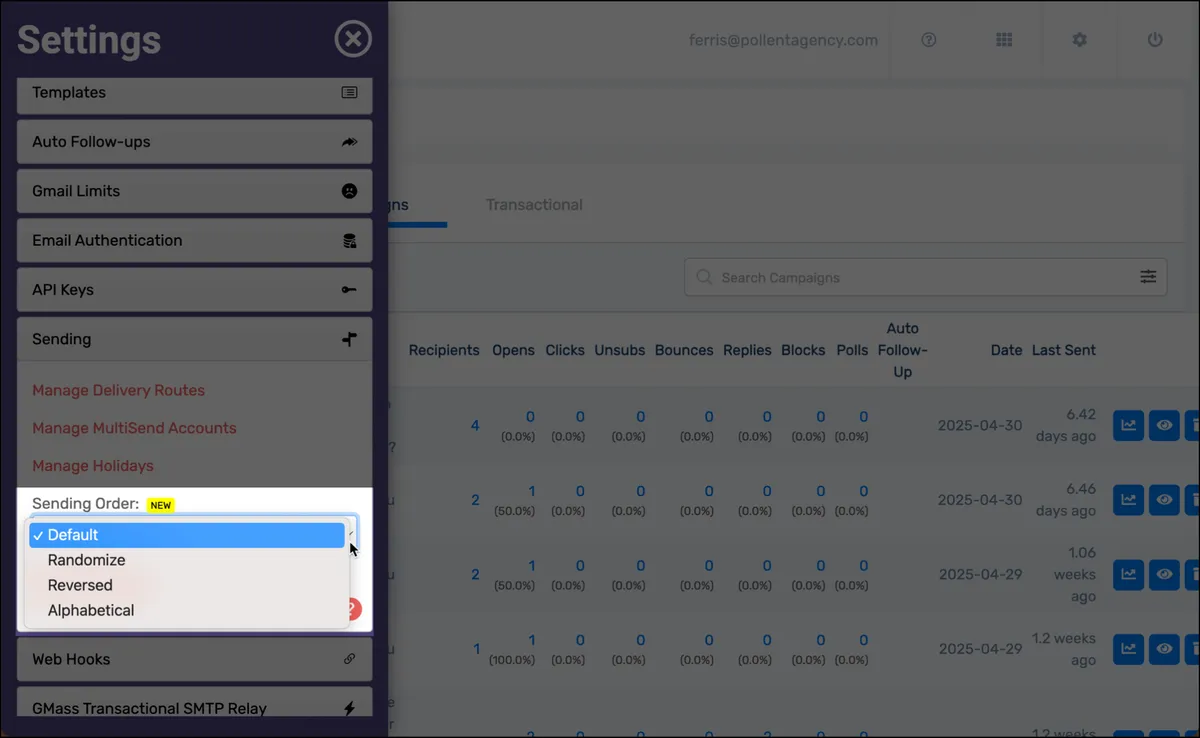Click the red help icon beside dropdown
Screen dimensions: 1200x738
tap(352, 609)
